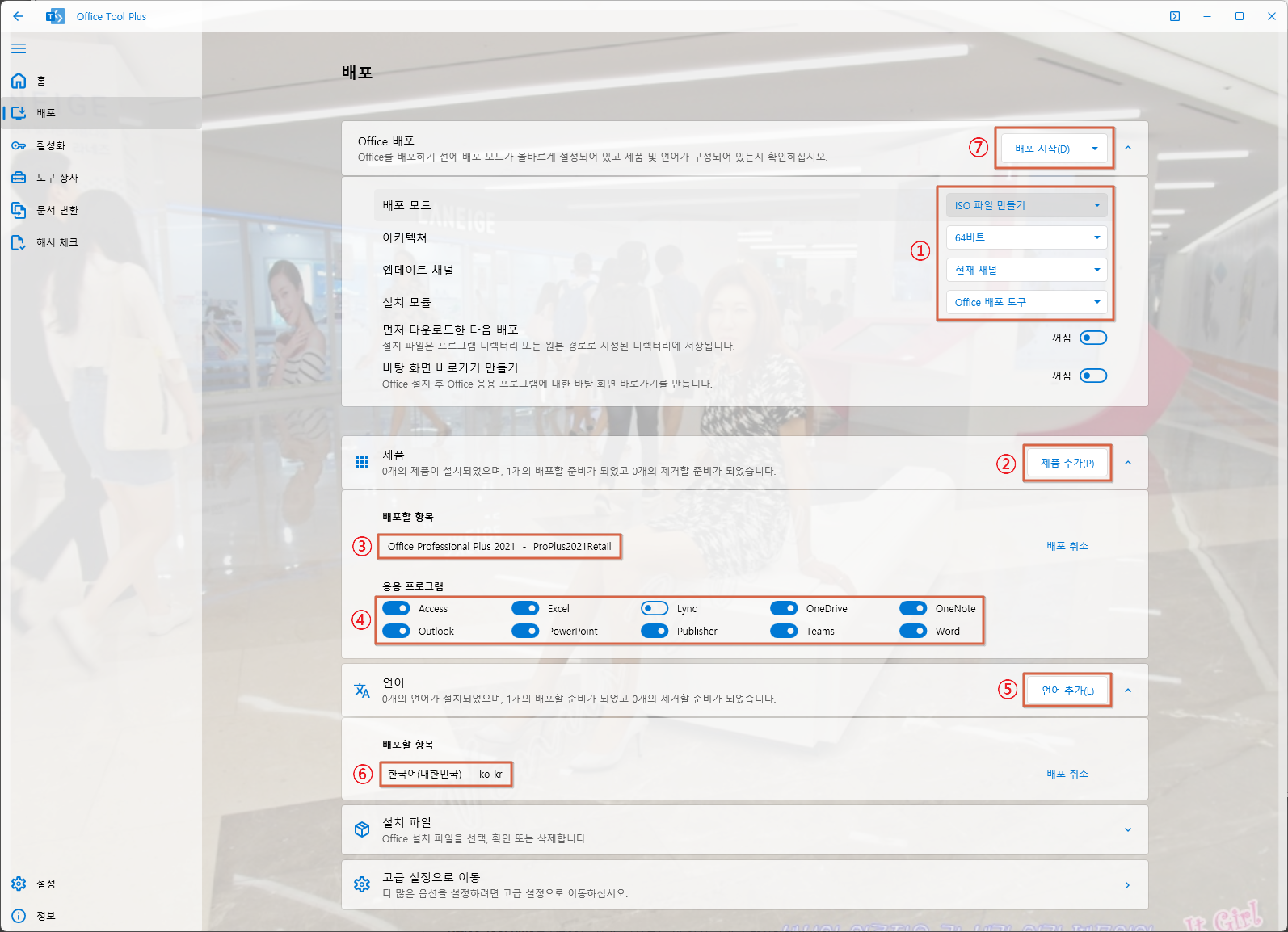This screenshot has width=1288, height=932.
Task: Collapse the 언어 section chevron
Action: (x=1128, y=691)
